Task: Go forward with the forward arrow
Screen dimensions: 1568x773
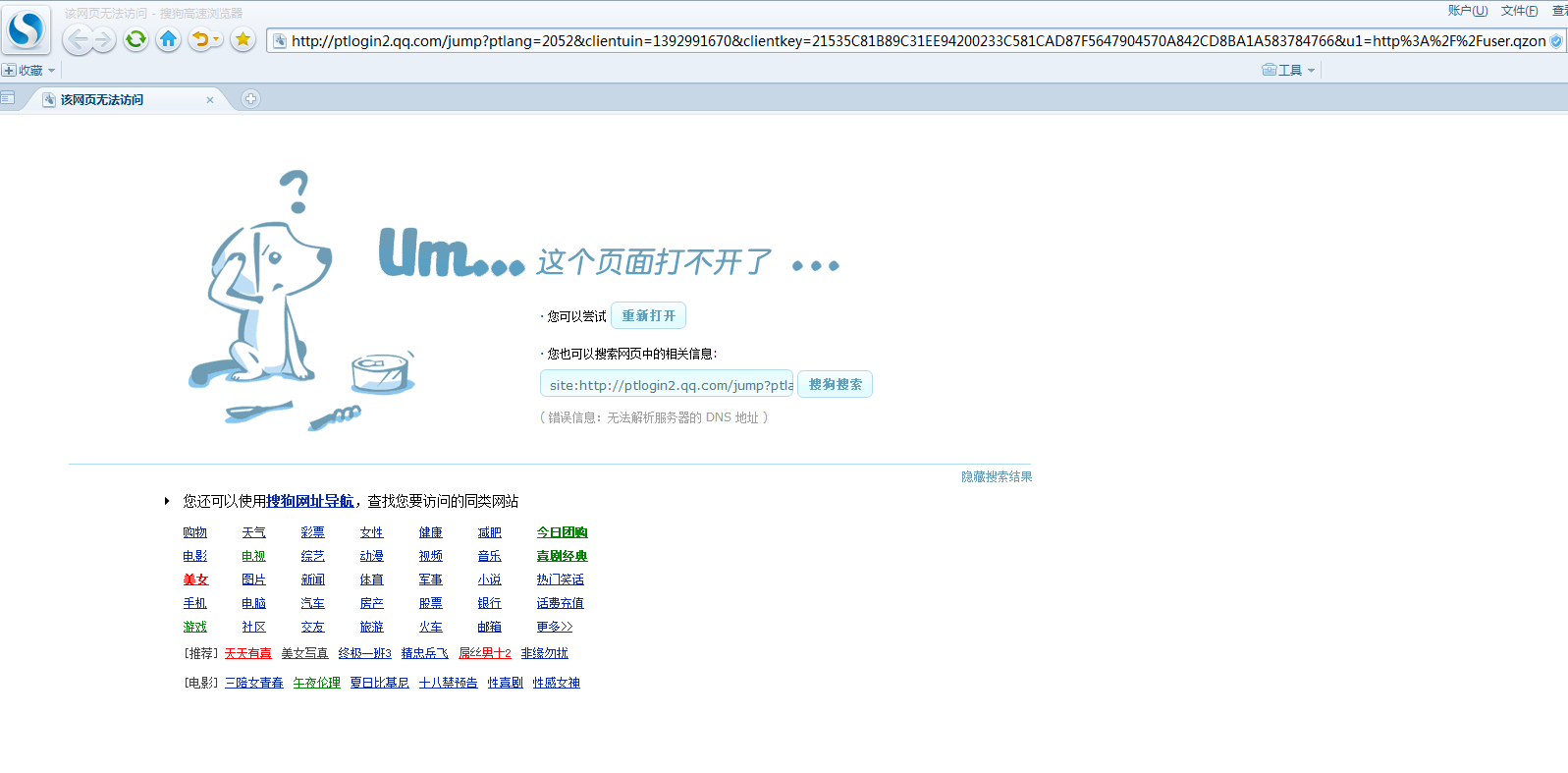Action: click(104, 40)
